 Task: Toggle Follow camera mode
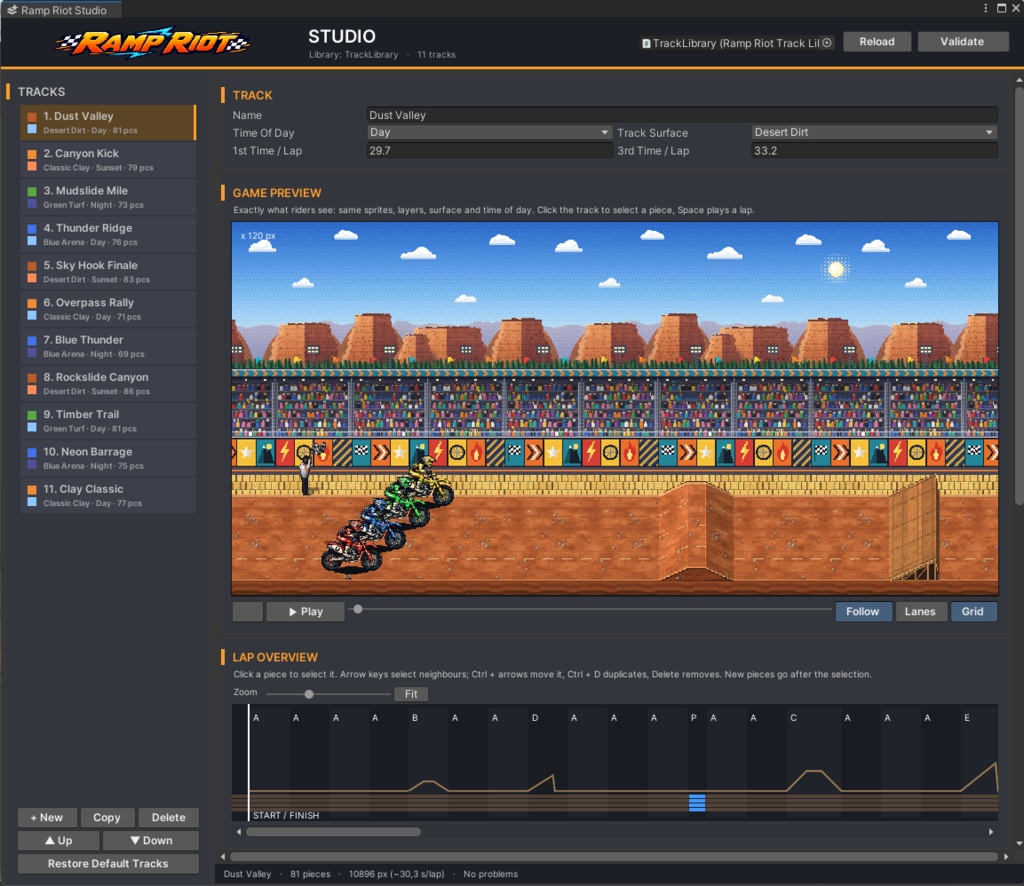click(x=862, y=612)
